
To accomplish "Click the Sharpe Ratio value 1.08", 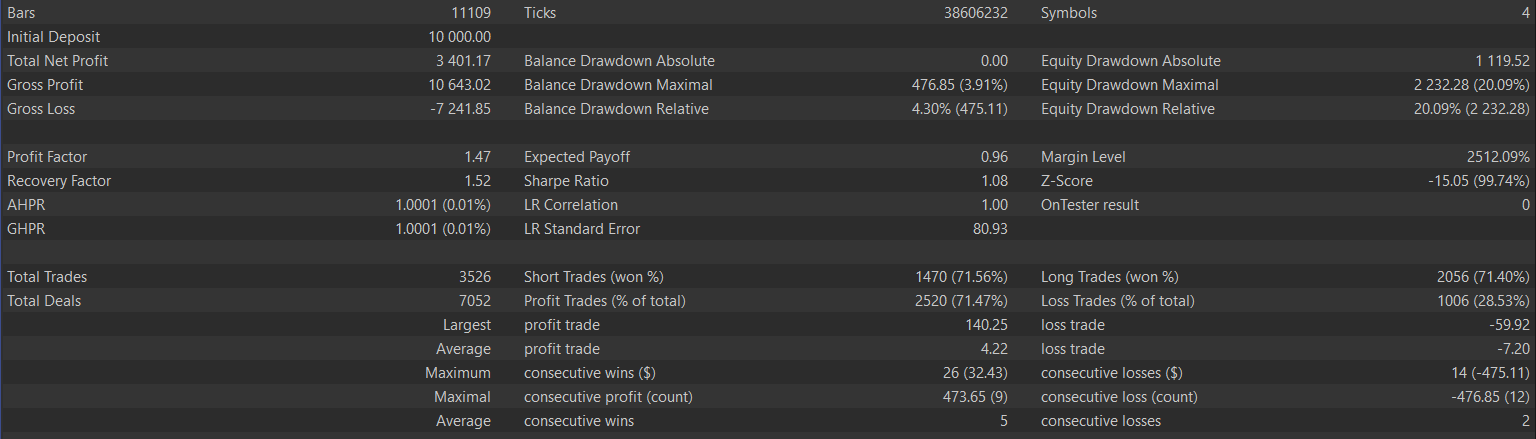I will [992, 181].
